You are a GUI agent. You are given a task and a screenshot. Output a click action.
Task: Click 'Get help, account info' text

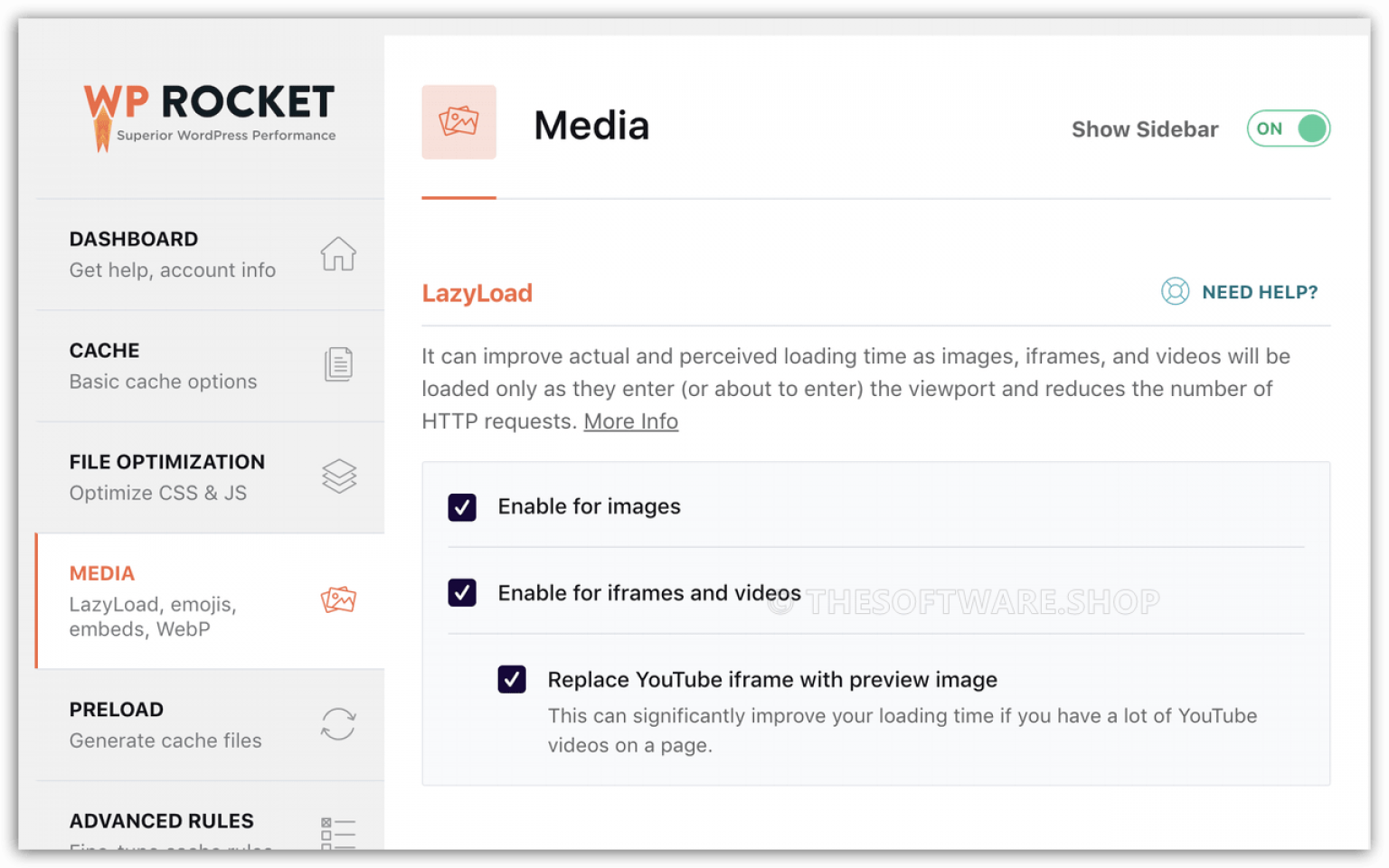(173, 270)
